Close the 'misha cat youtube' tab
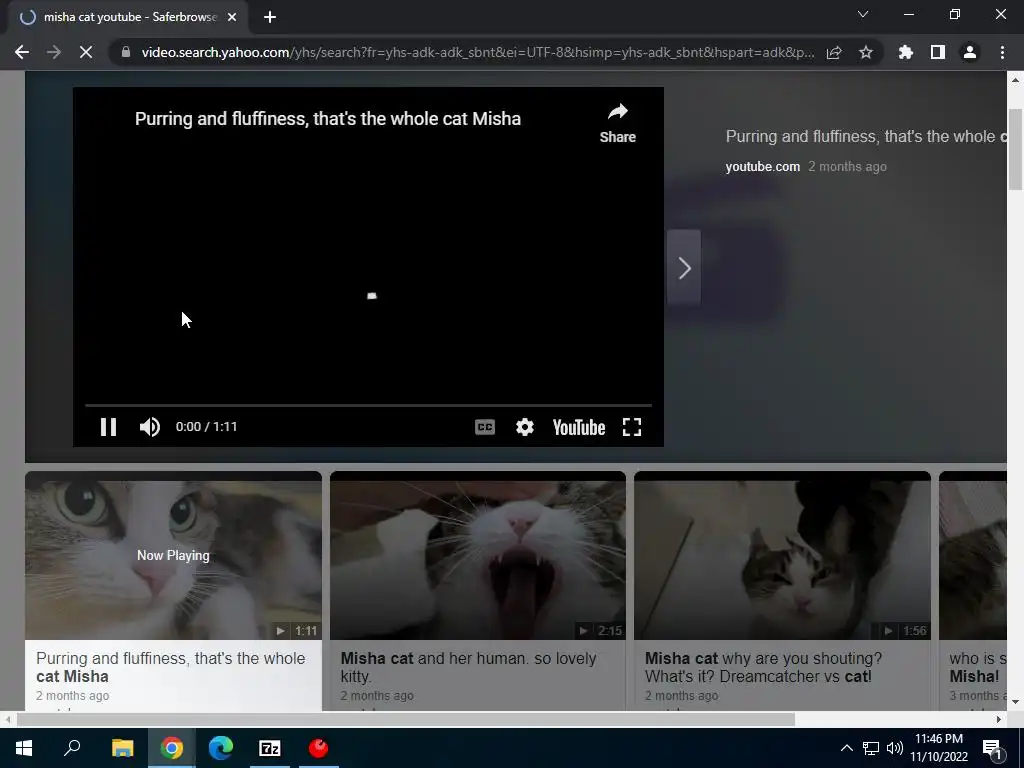 232,17
